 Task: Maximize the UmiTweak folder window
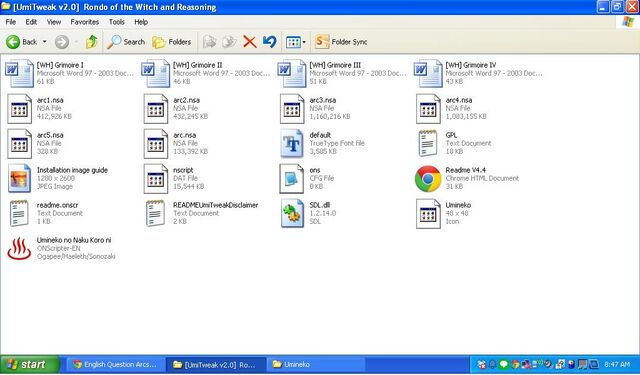coord(618,7)
